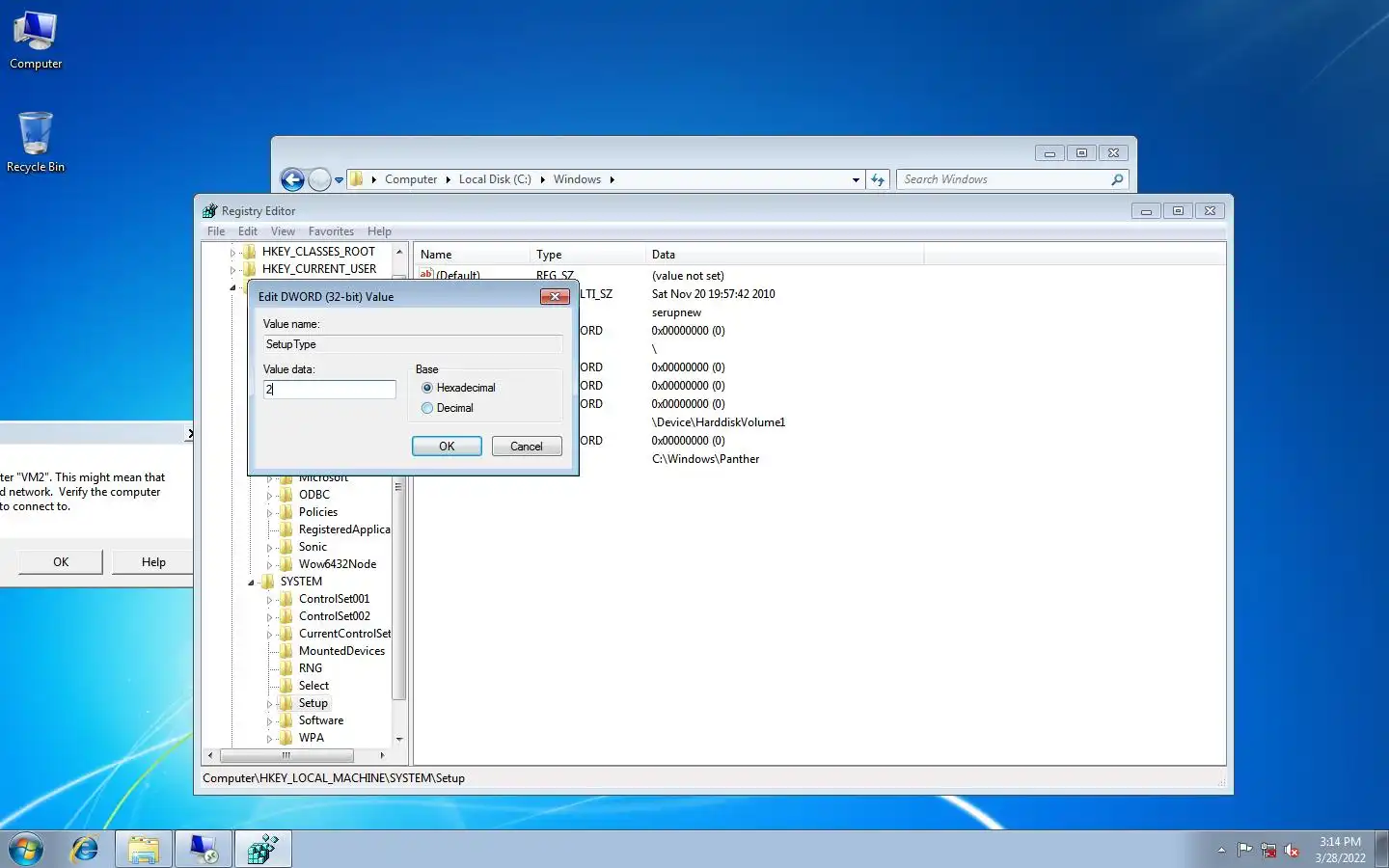The width and height of the screenshot is (1389, 868).
Task: Expand the ControlSet001 key arrow
Action: (x=269, y=600)
